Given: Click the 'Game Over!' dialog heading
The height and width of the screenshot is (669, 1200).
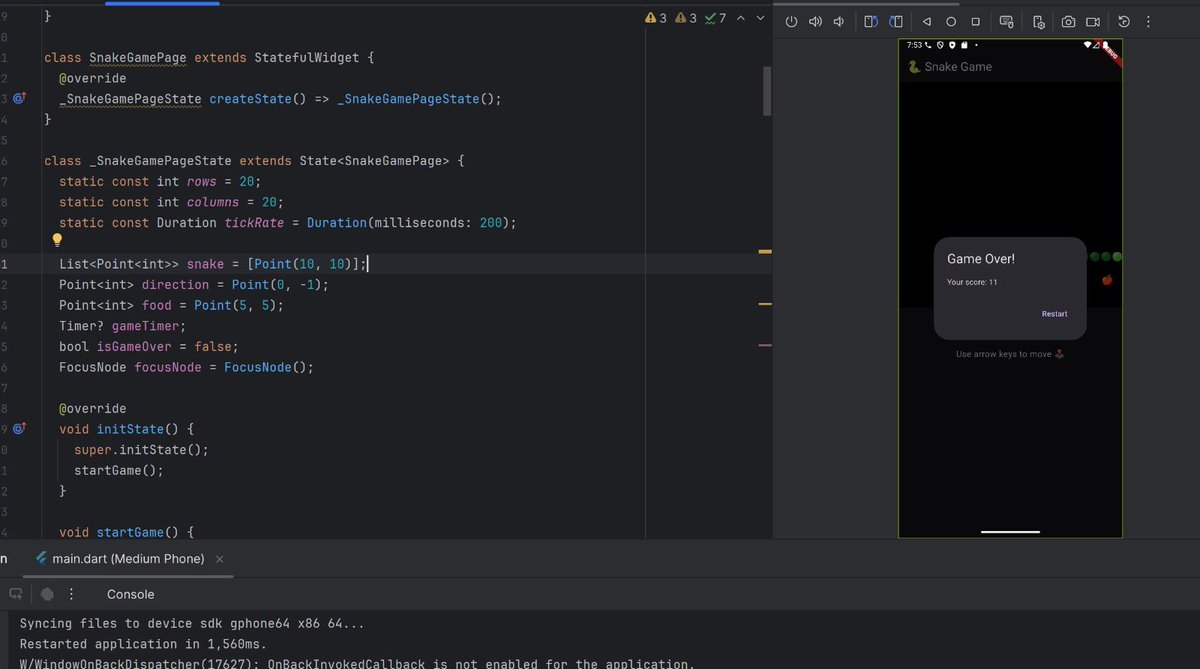Looking at the screenshot, I should (981, 259).
